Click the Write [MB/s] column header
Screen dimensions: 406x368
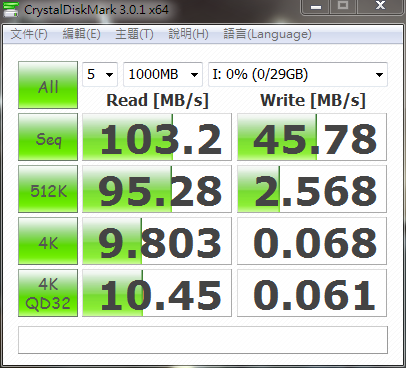point(313,100)
